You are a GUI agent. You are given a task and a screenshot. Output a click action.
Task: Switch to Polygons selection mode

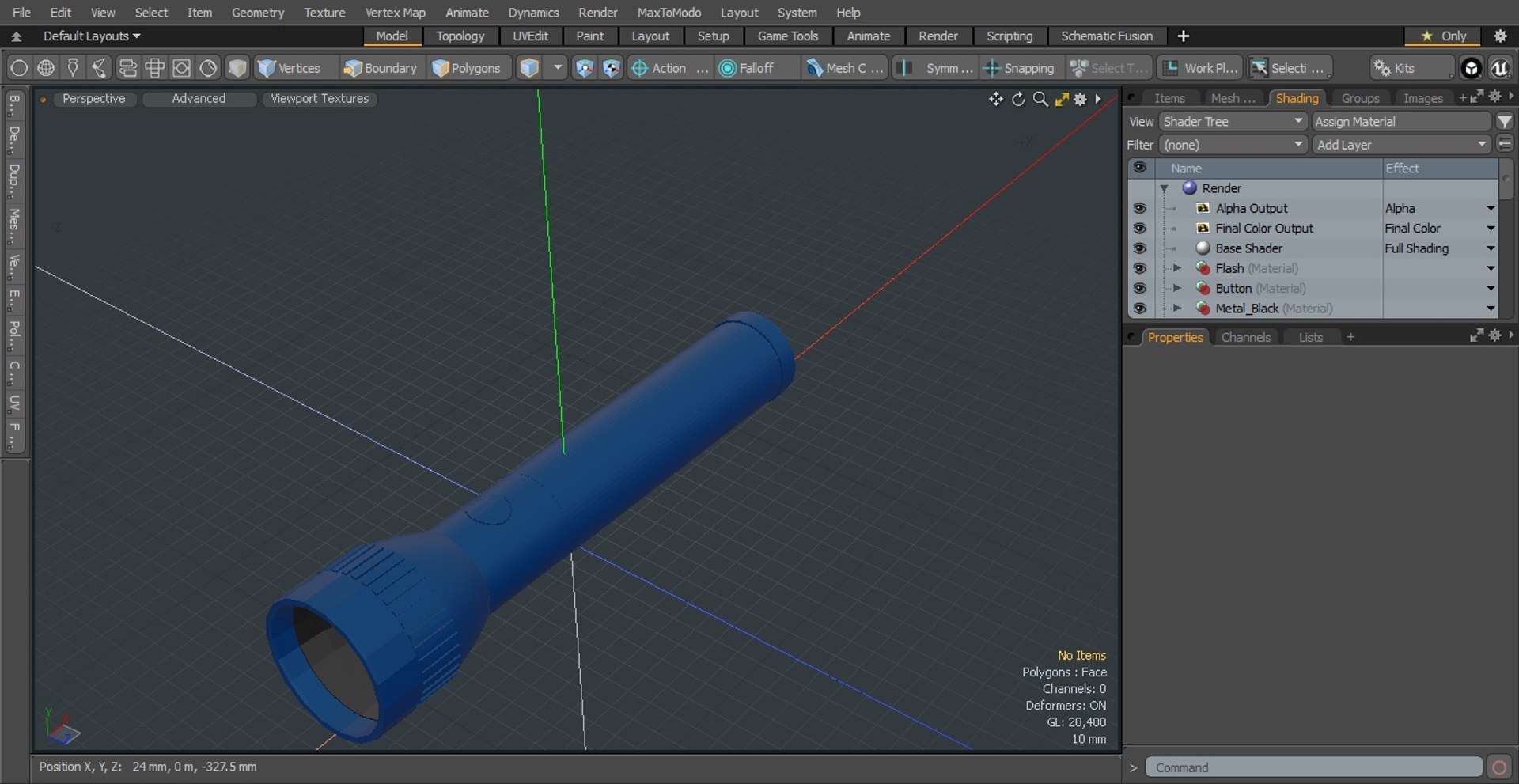click(468, 68)
